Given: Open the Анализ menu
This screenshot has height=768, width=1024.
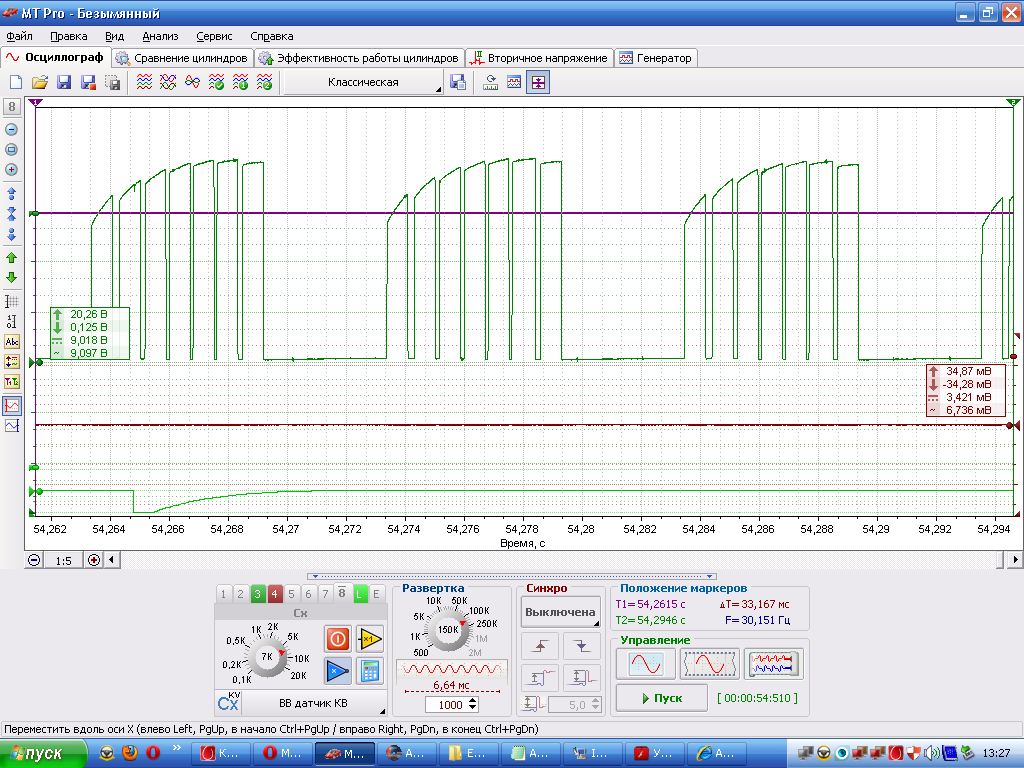Looking at the screenshot, I should click(161, 37).
